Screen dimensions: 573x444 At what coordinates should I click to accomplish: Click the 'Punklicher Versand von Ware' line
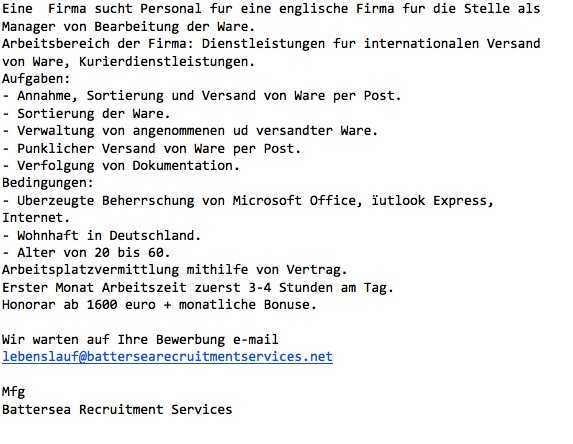152,149
